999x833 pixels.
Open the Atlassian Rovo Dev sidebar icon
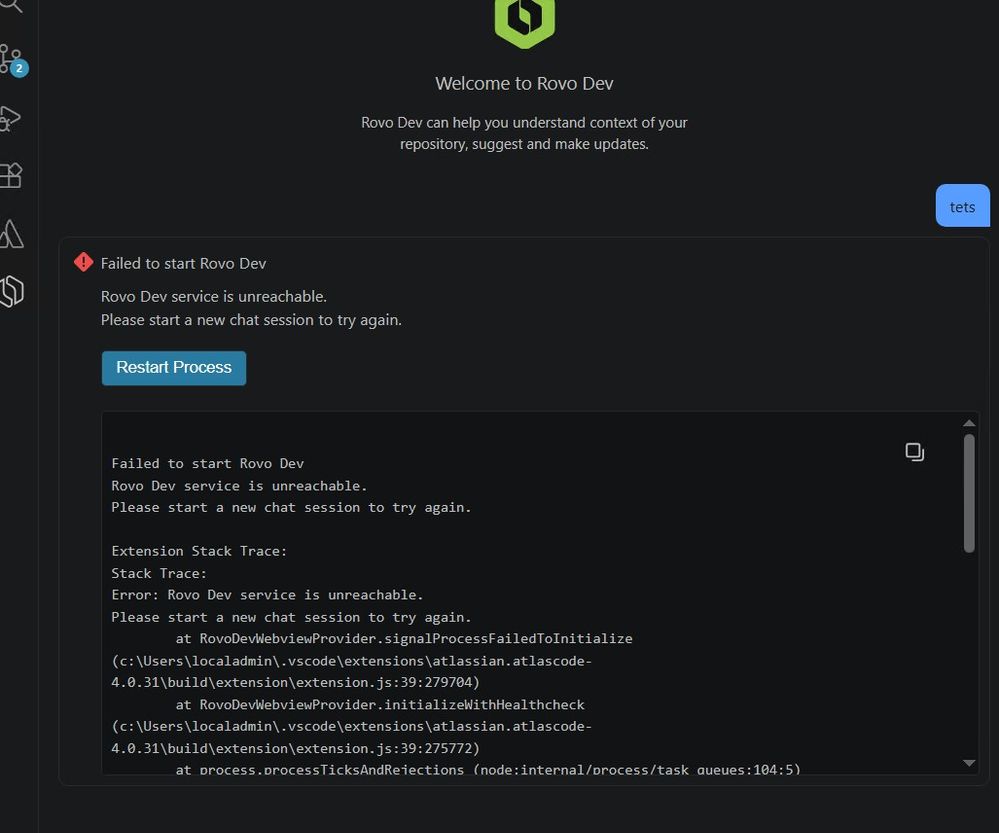click(x=11, y=291)
